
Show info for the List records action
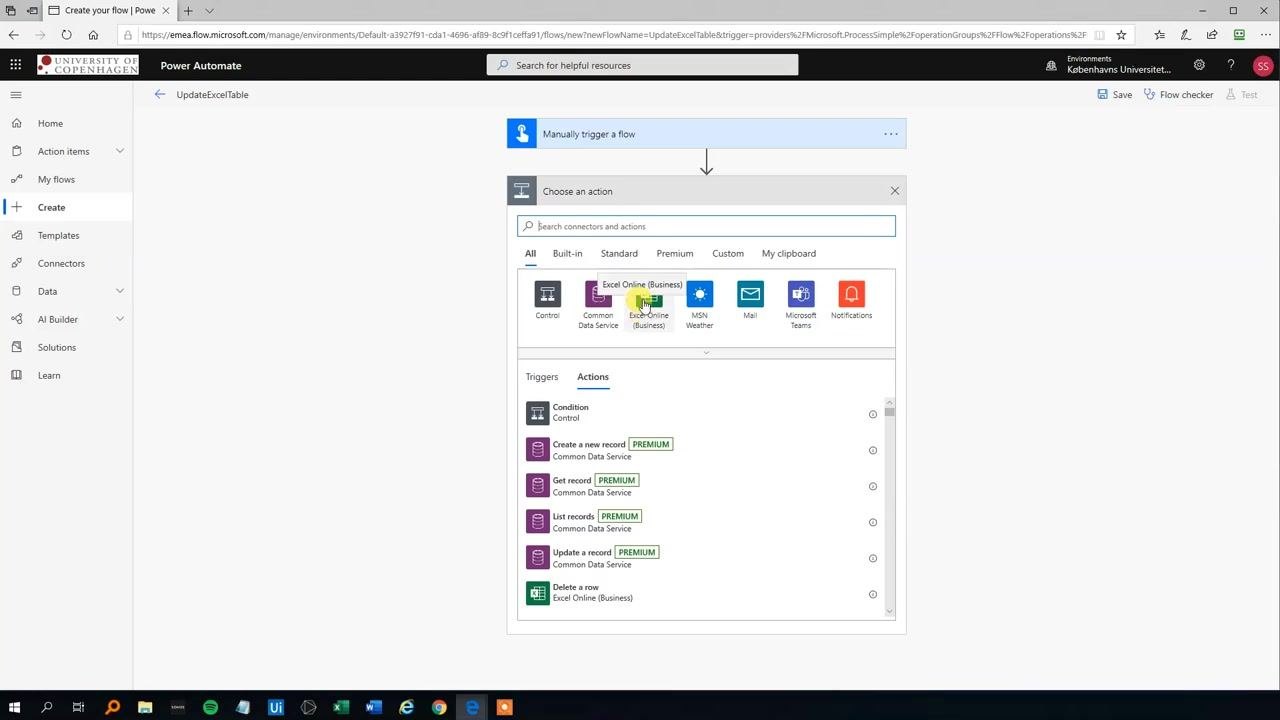tap(872, 522)
